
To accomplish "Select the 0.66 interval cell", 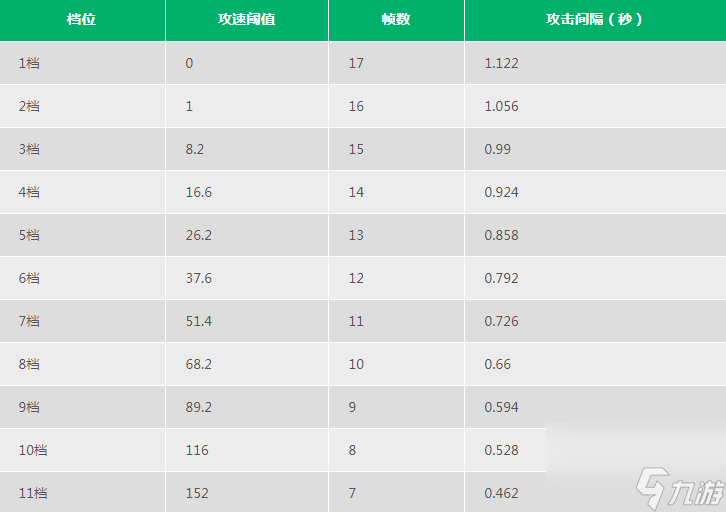I will click(498, 364).
